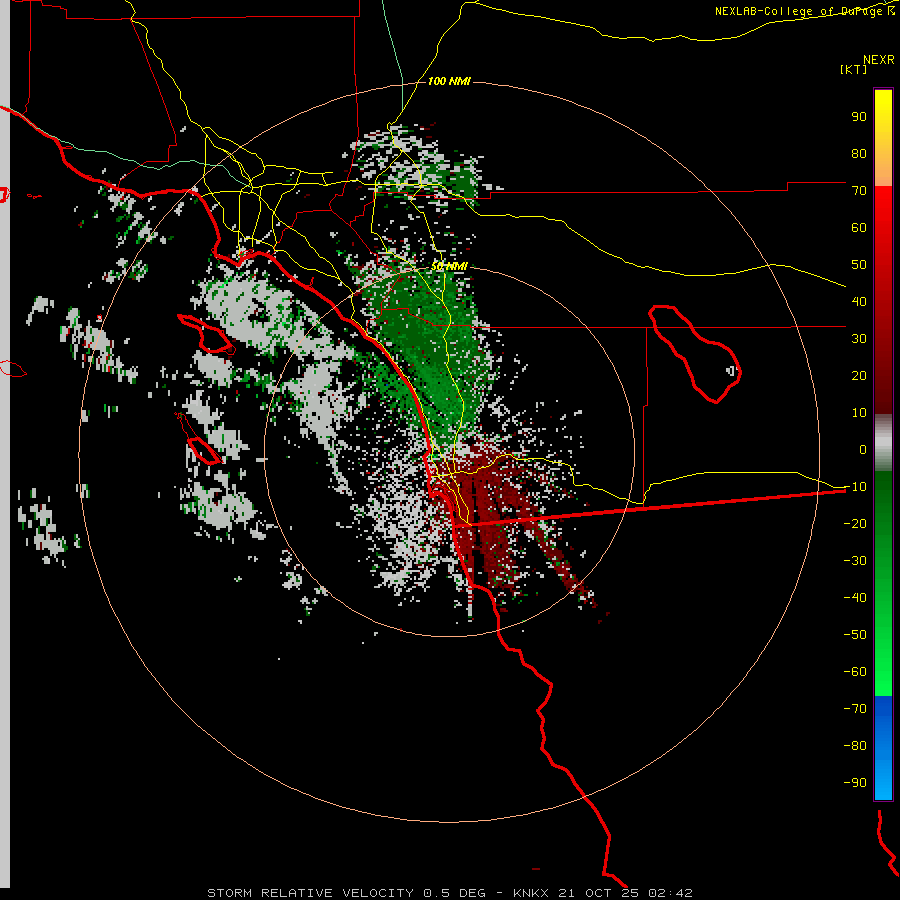The width and height of the screenshot is (900, 900).
Task: Click the -70 scale value label
Action: pos(855,709)
